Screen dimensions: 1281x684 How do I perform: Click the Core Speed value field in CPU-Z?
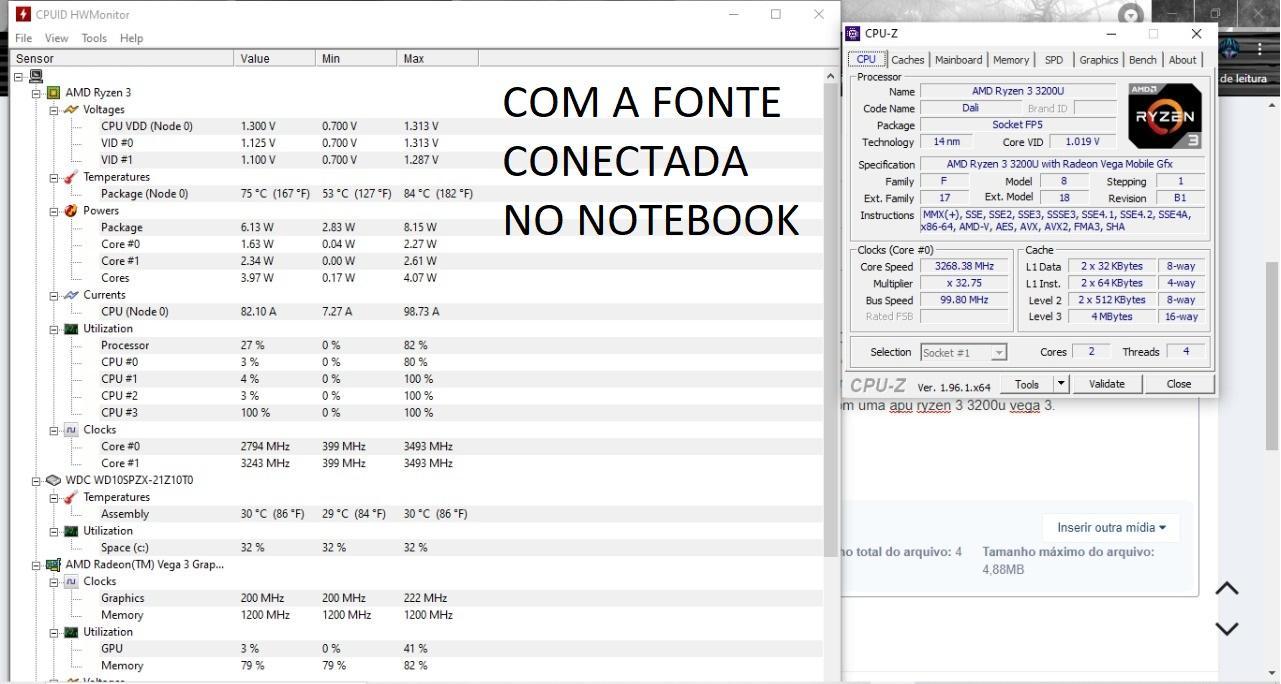coord(963,266)
